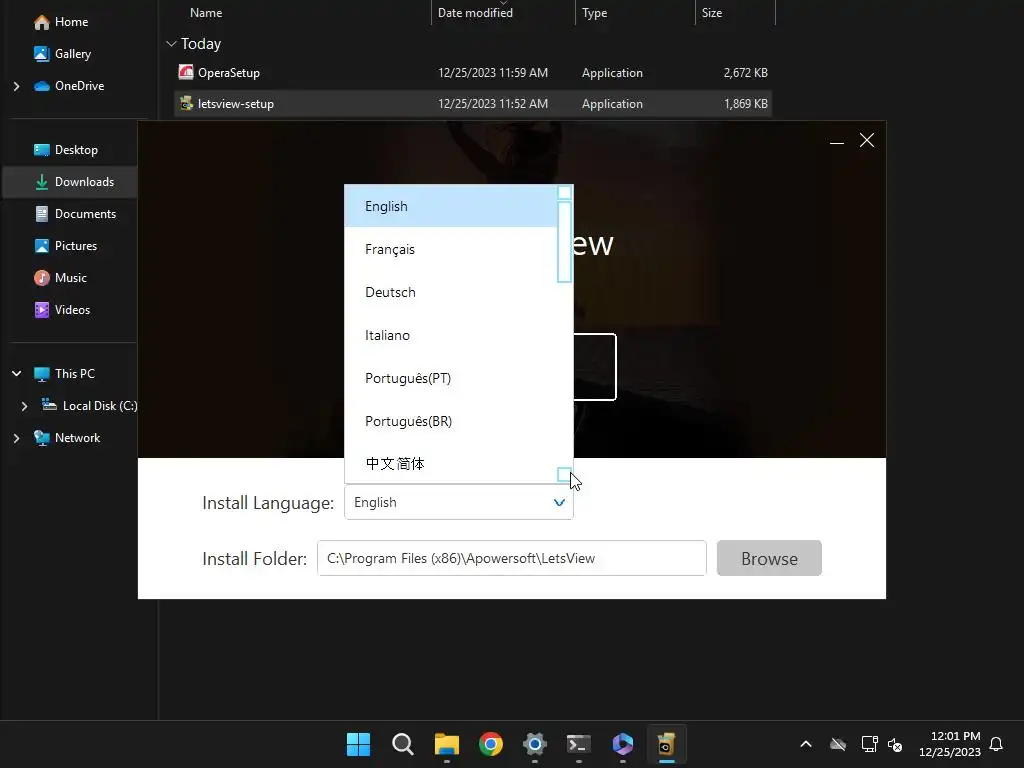Open Gallery in File Explorer sidebar
This screenshot has height=768, width=1024.
pyautogui.click(x=63, y=54)
